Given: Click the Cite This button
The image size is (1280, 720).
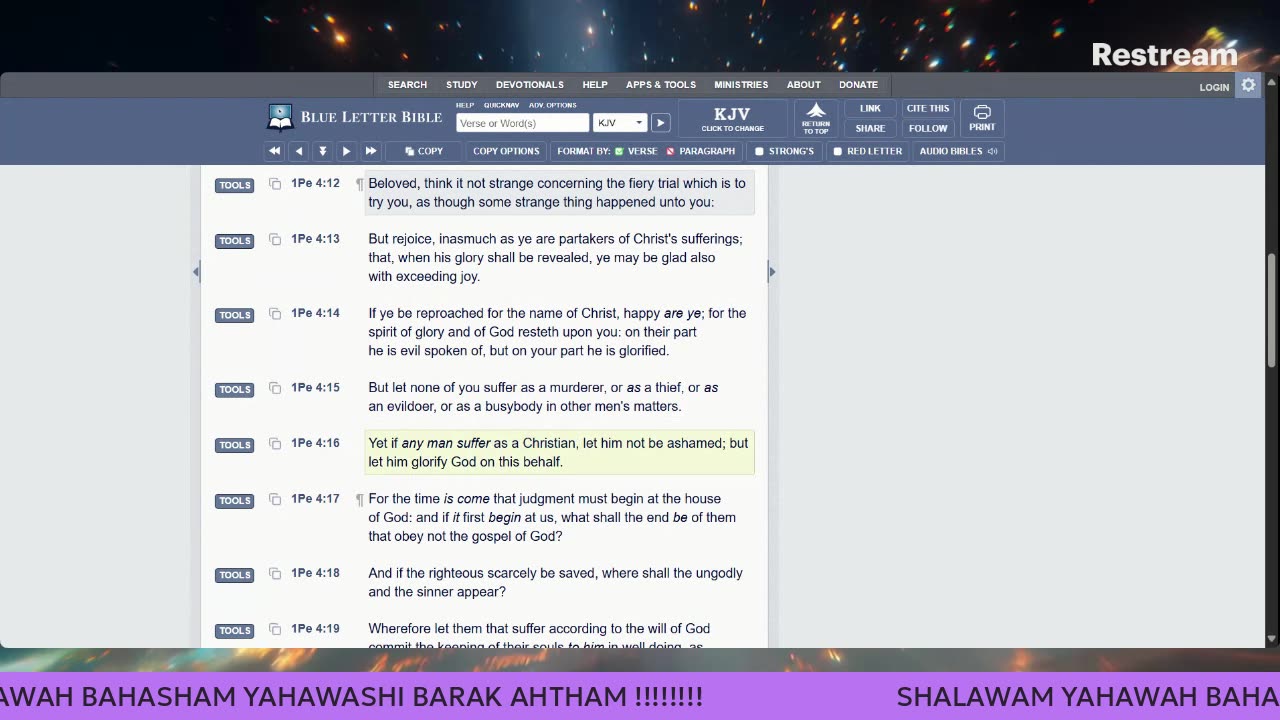Looking at the screenshot, I should pyautogui.click(x=928, y=108).
